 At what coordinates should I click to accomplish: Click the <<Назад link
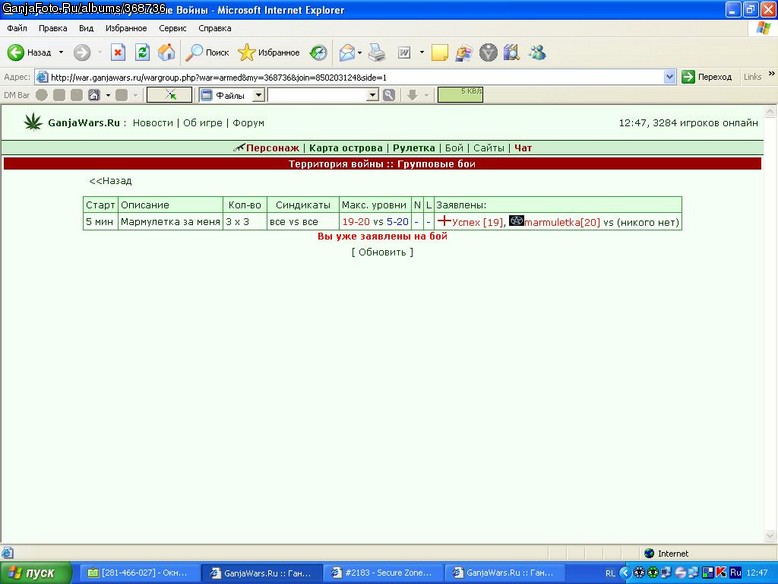click(110, 181)
